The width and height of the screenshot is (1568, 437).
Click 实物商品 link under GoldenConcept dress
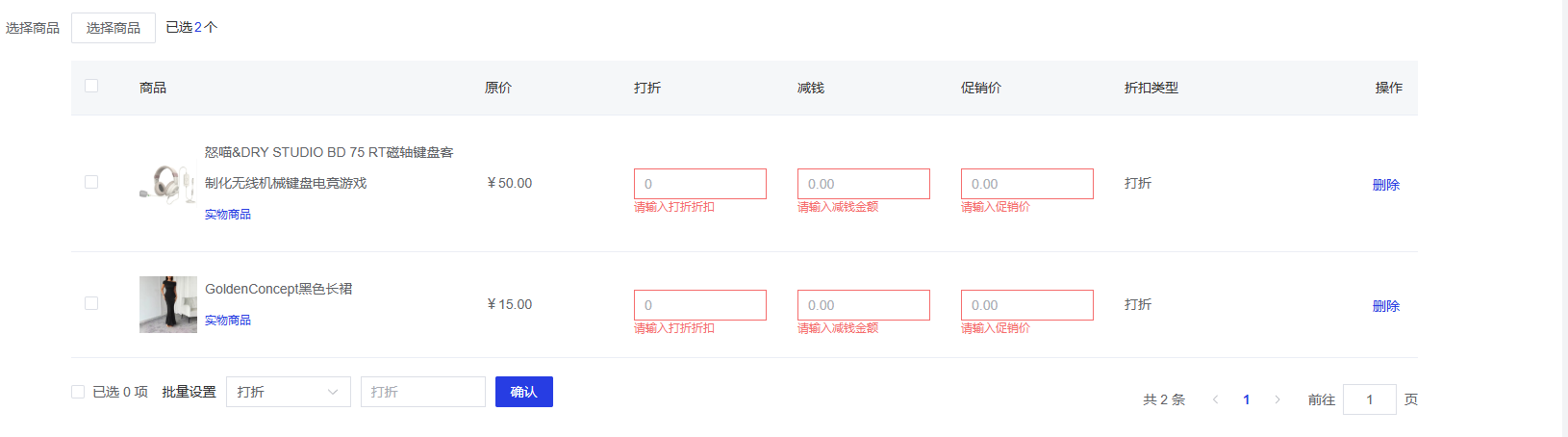tap(228, 321)
